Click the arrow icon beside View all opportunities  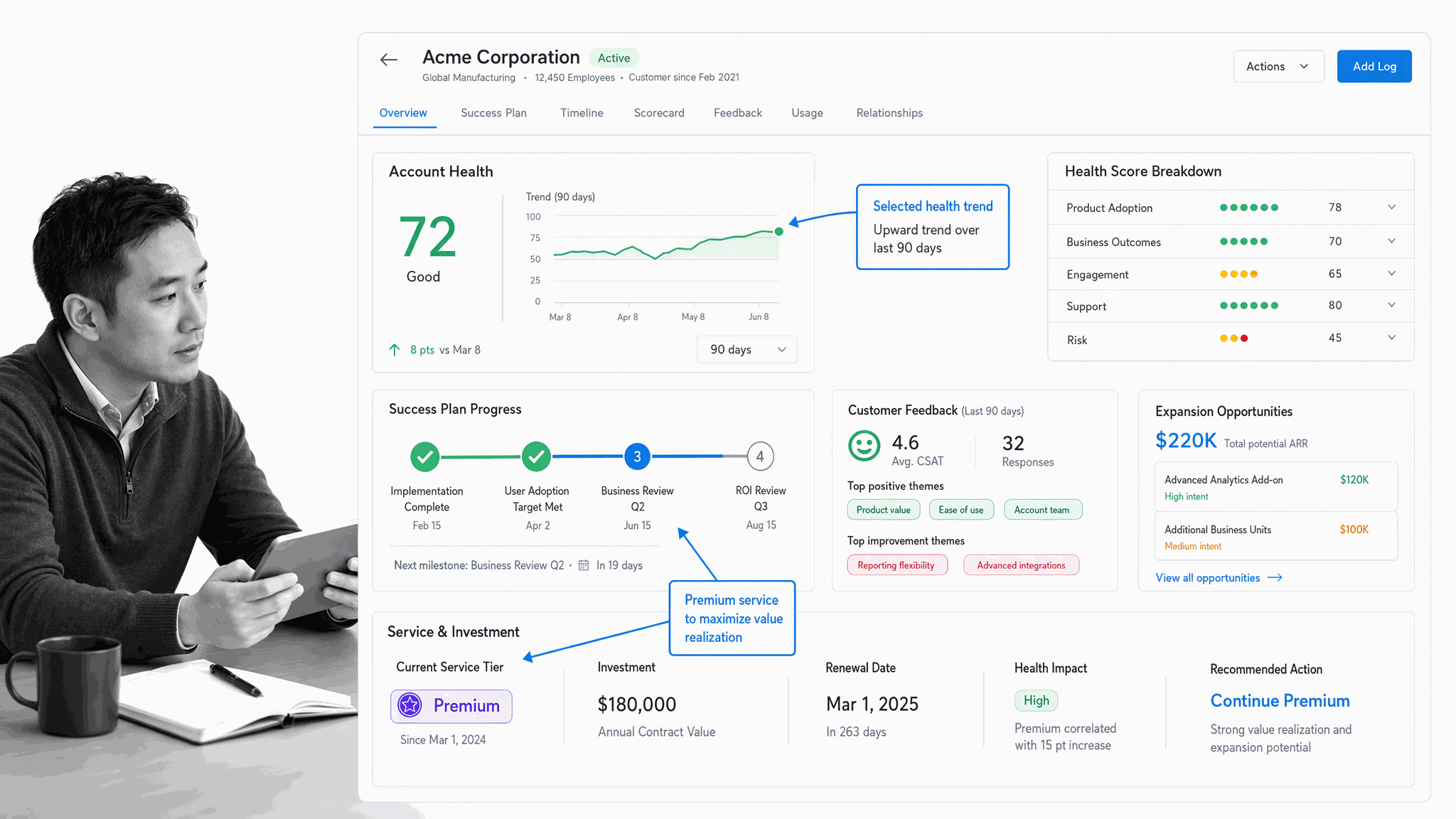(1275, 577)
